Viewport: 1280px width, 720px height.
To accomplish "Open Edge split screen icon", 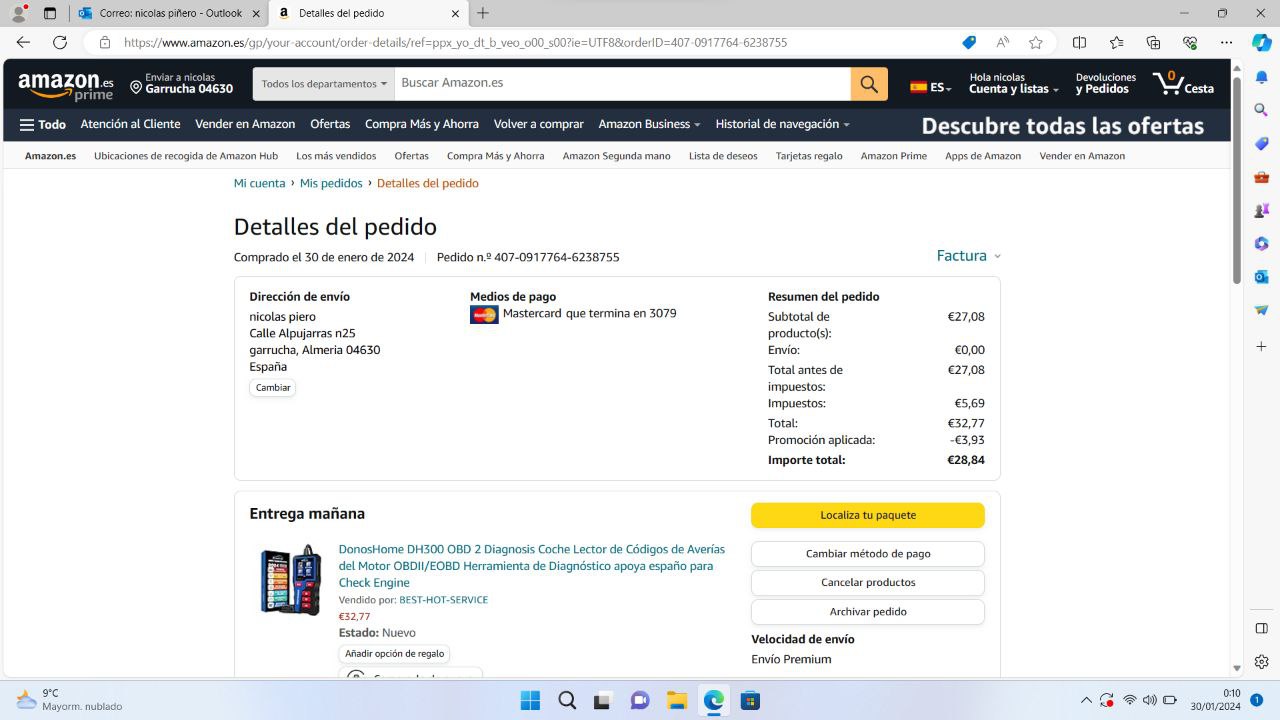I will click(x=1079, y=42).
